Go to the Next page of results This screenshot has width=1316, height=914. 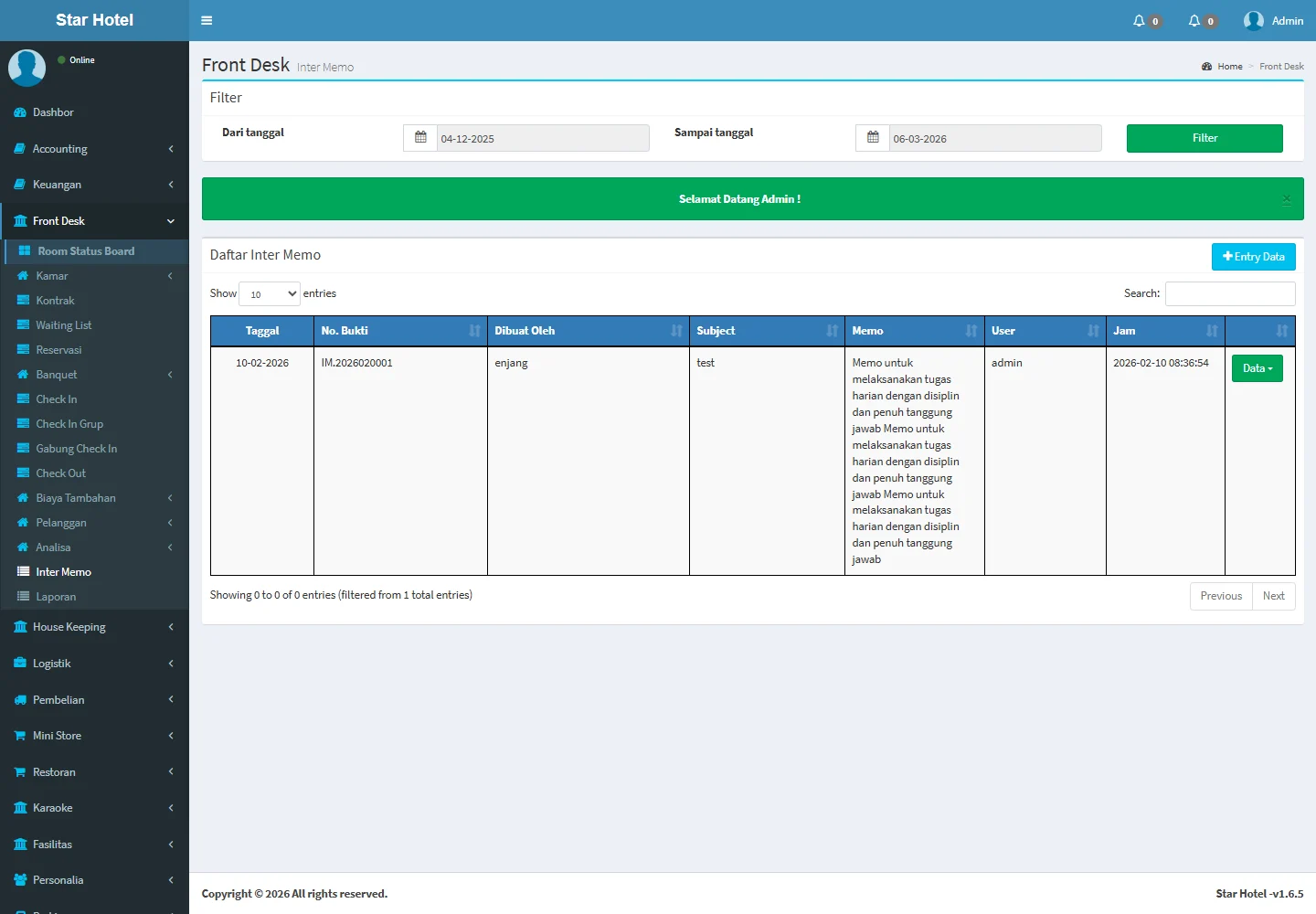[1273, 596]
